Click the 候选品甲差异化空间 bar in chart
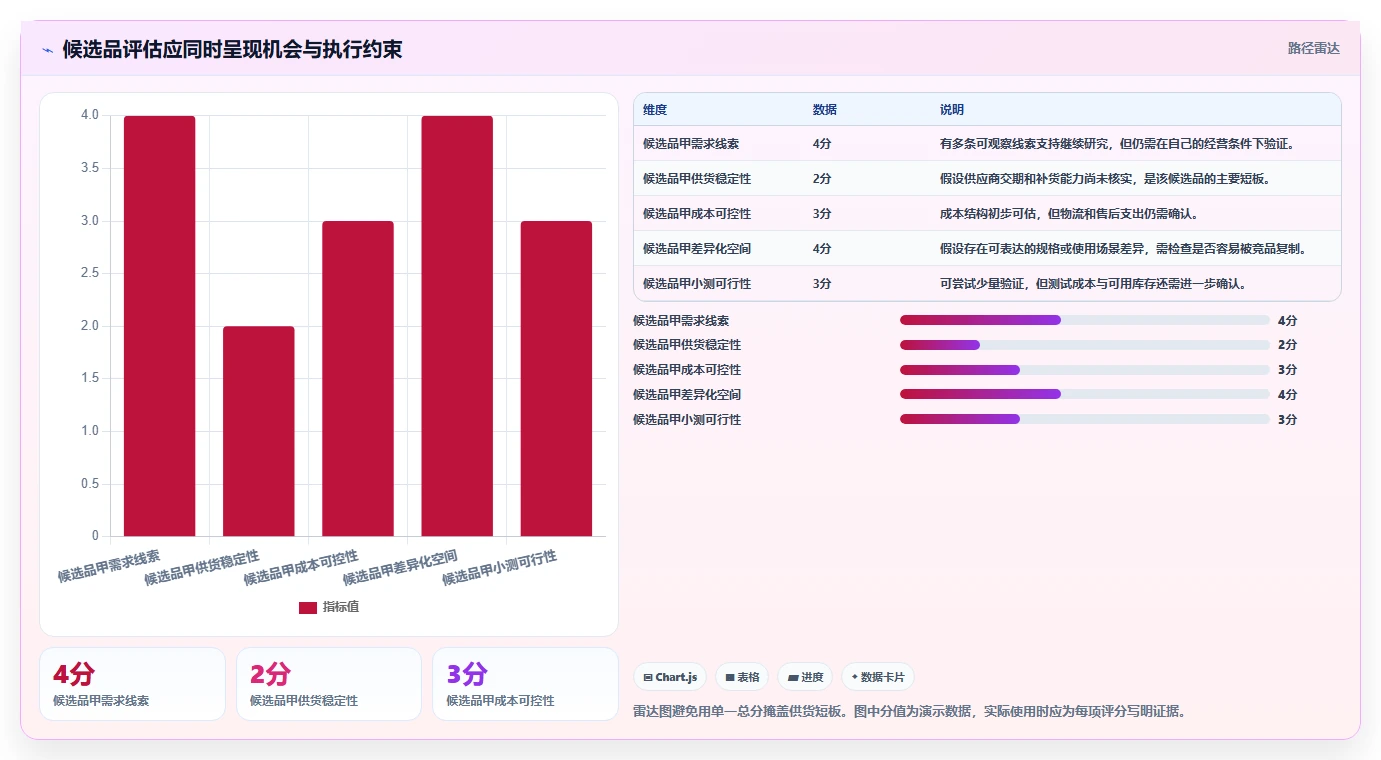 [457, 326]
